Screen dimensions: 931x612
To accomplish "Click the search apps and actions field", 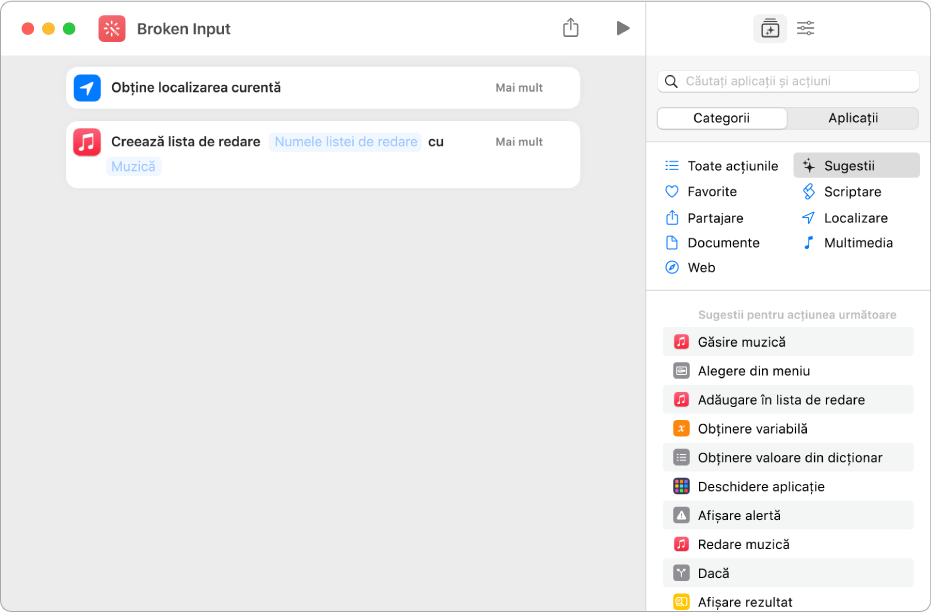I will tap(788, 81).
